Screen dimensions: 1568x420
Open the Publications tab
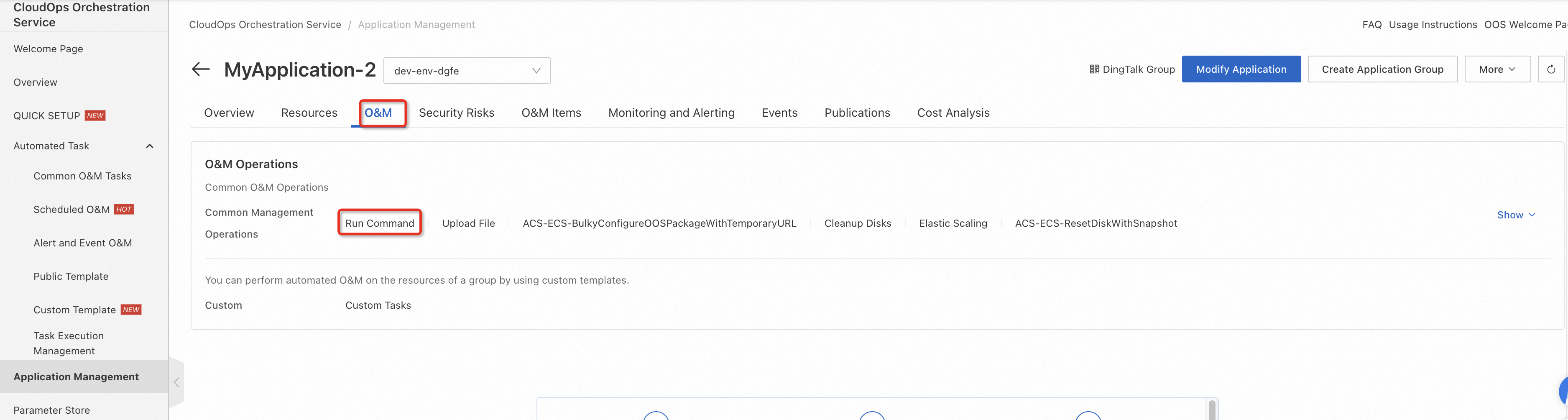pos(857,113)
